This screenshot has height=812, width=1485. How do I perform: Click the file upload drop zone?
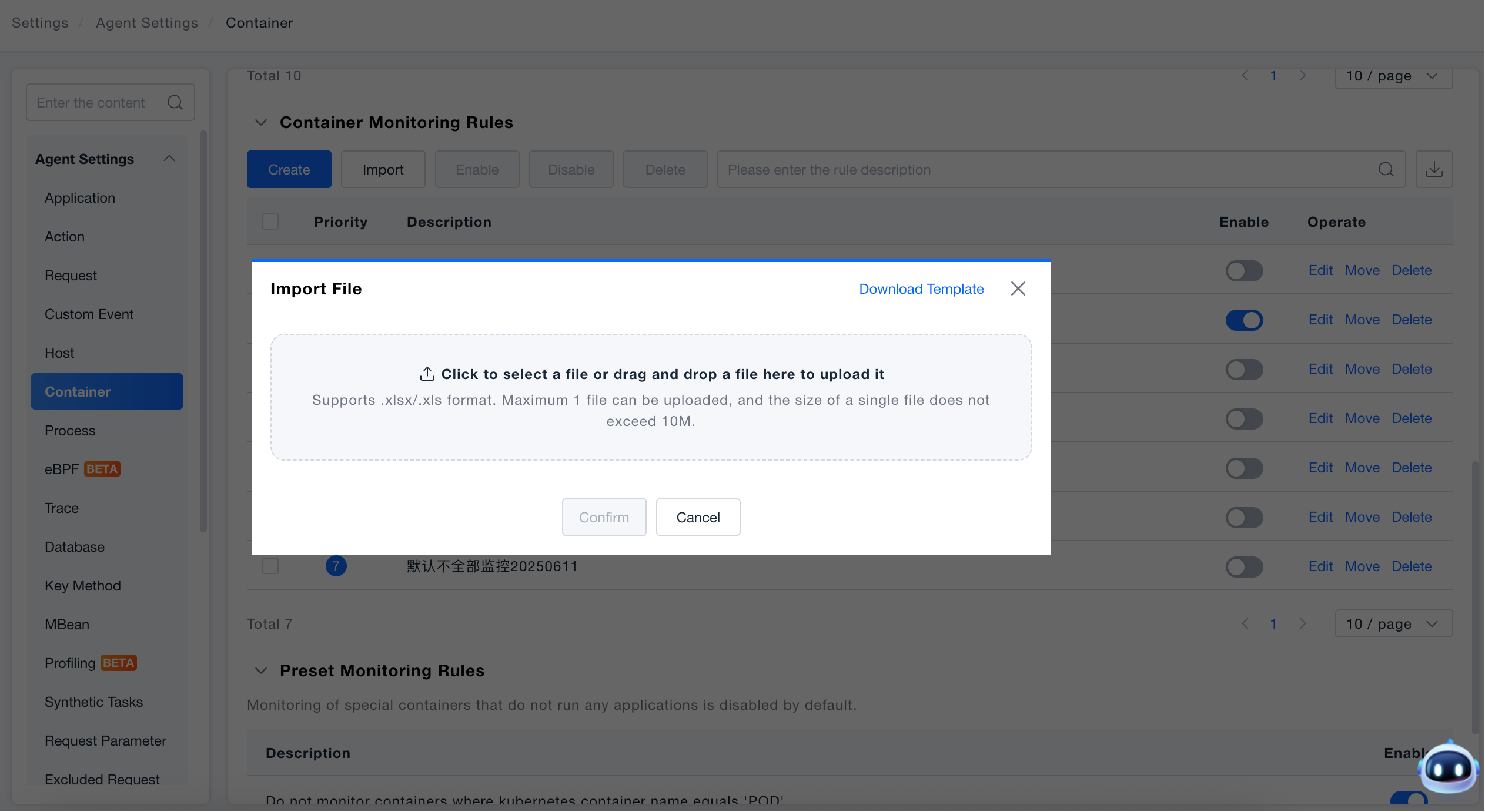pos(651,397)
